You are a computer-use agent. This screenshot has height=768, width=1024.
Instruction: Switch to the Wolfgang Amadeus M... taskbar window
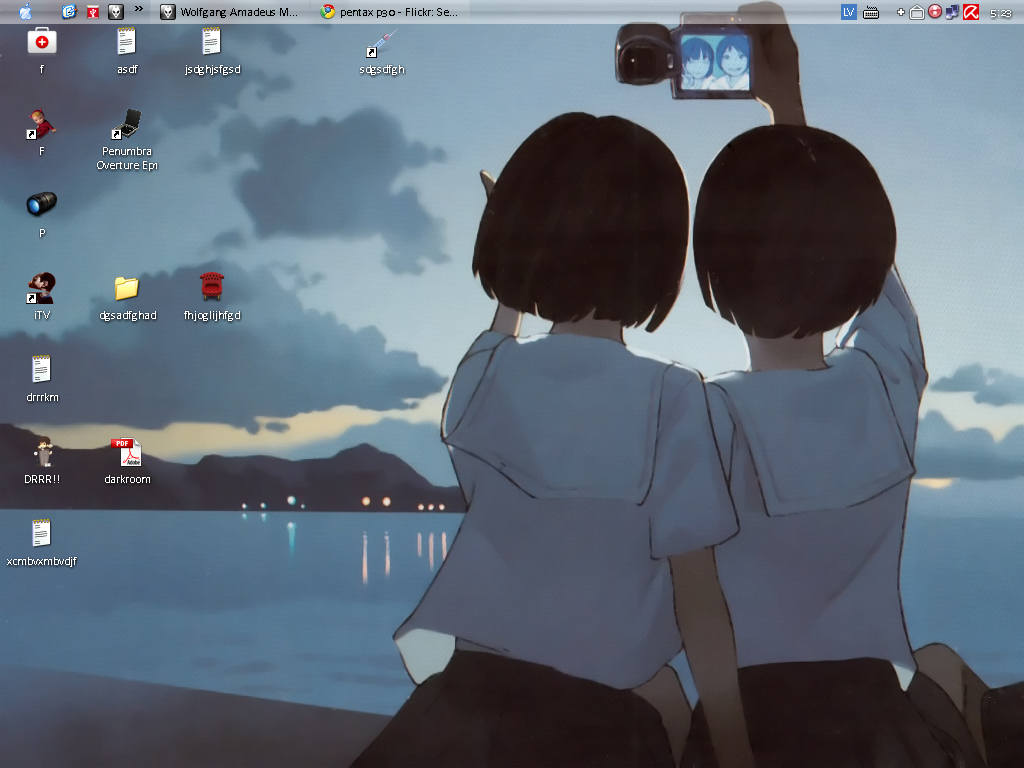tap(229, 12)
